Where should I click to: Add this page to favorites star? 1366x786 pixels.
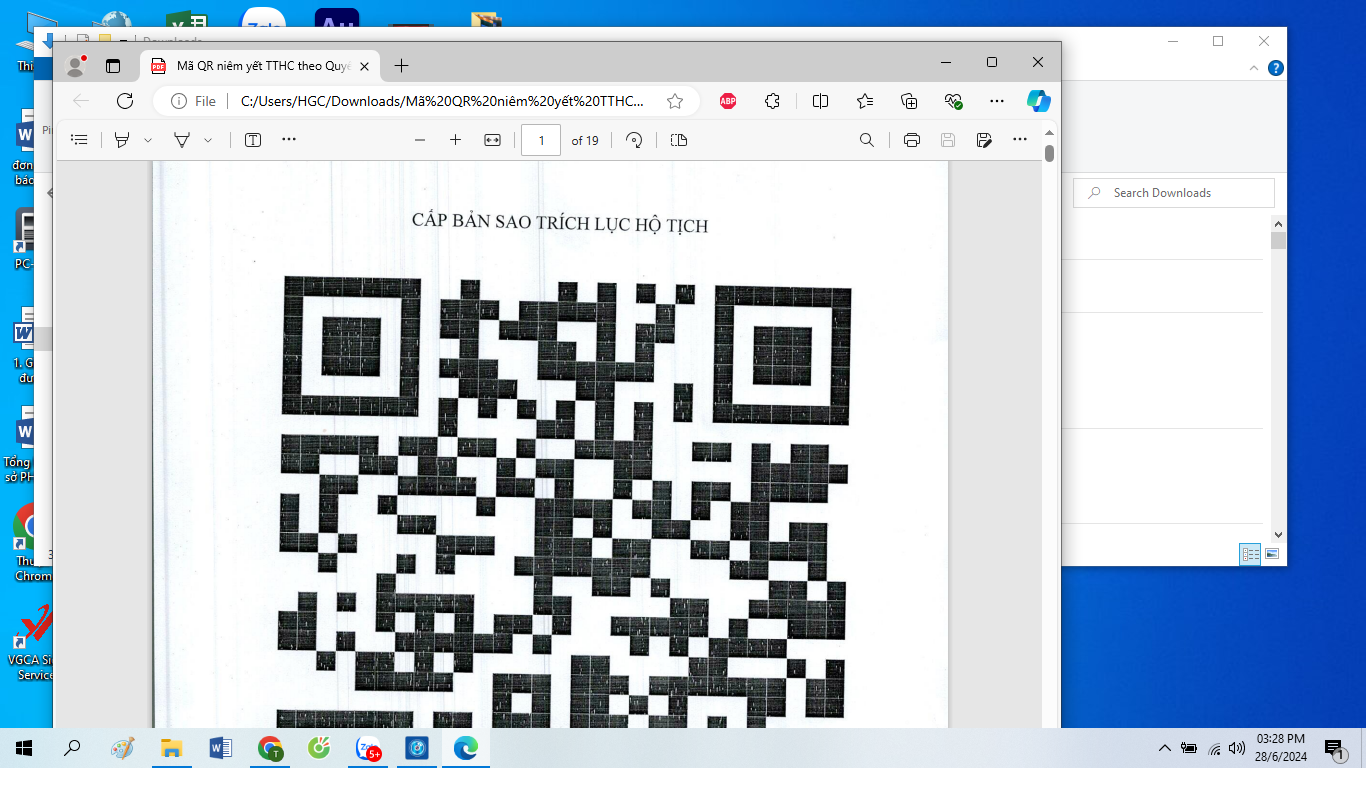[x=675, y=101]
